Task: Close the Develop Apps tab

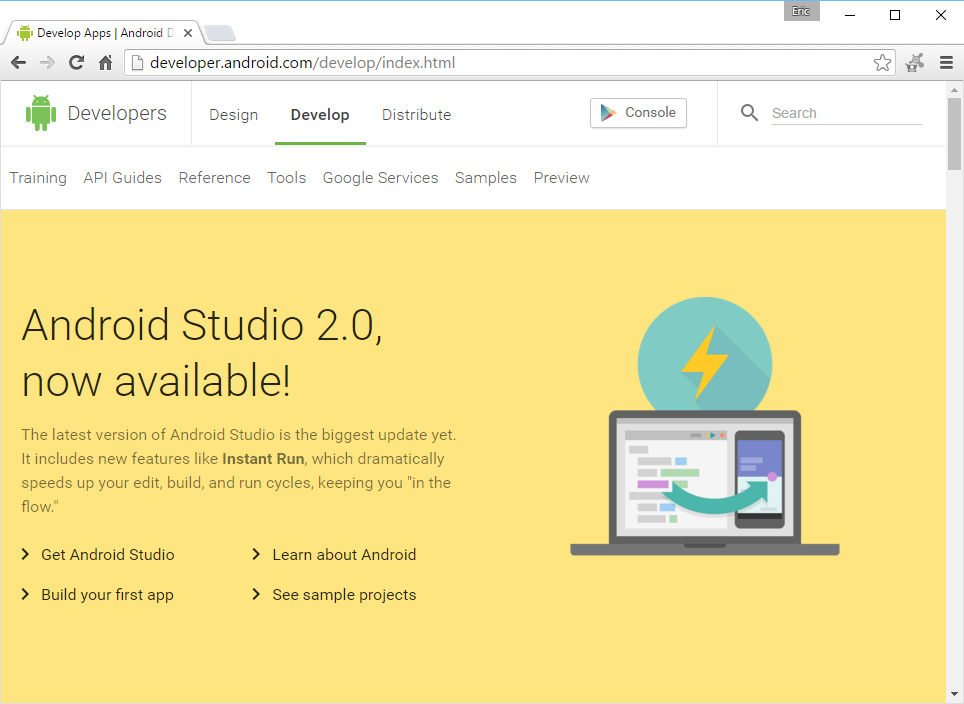Action: [x=188, y=33]
